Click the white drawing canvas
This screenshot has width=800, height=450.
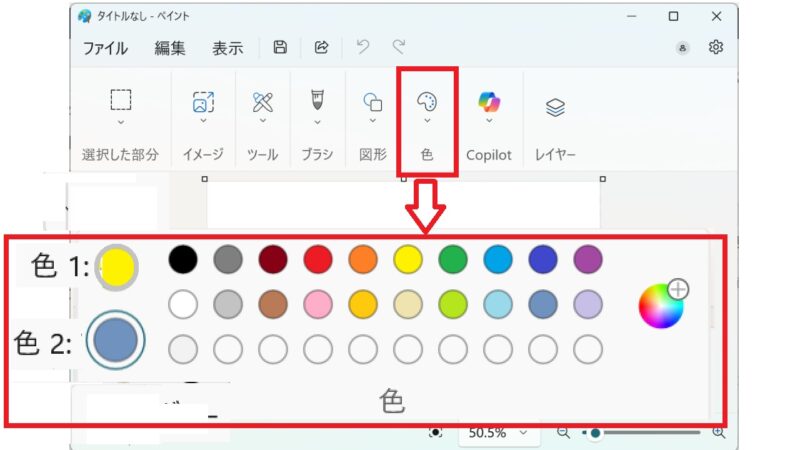click(x=403, y=205)
